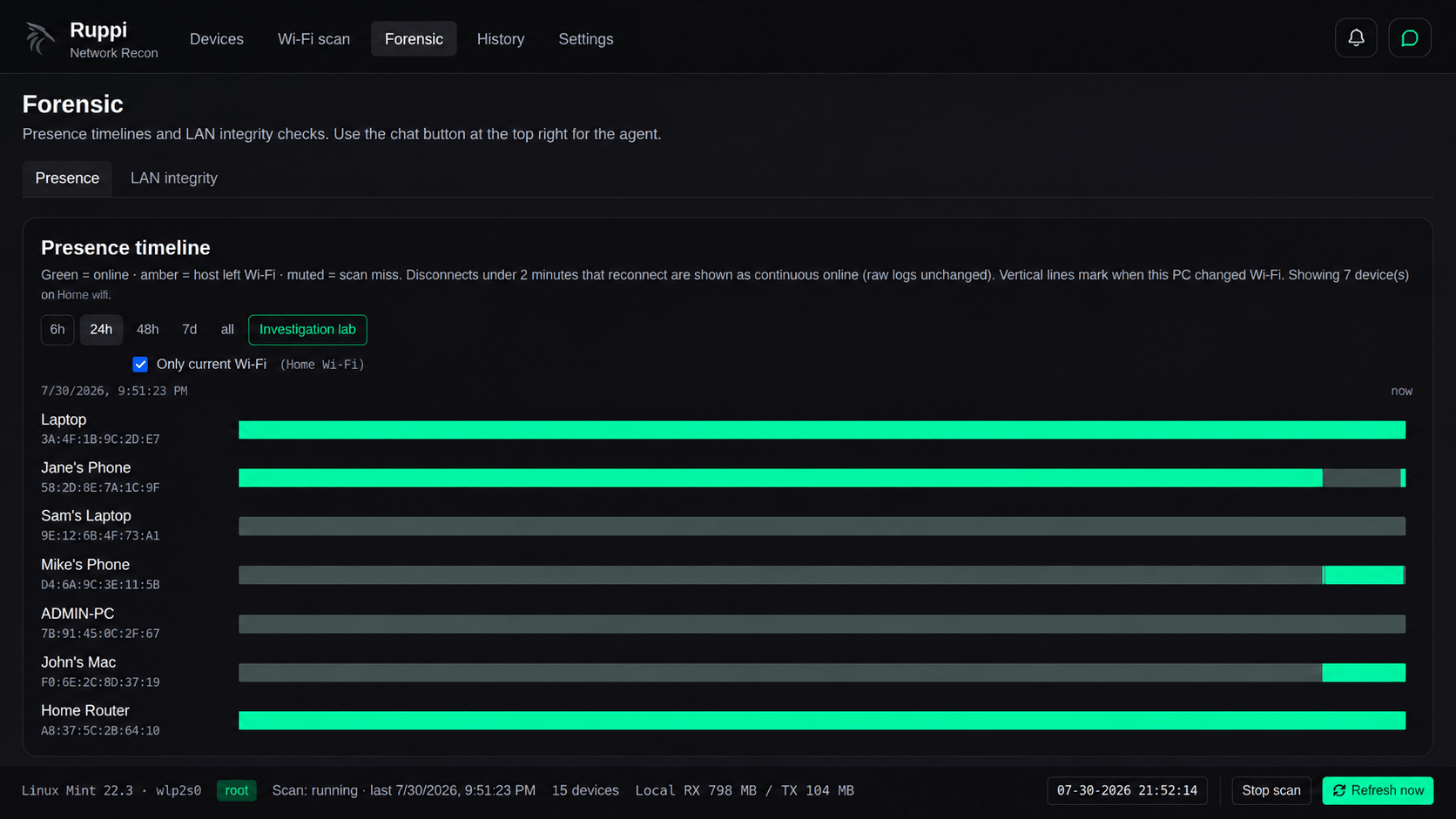Go to the Devices page
1456x819 pixels.
tap(217, 39)
